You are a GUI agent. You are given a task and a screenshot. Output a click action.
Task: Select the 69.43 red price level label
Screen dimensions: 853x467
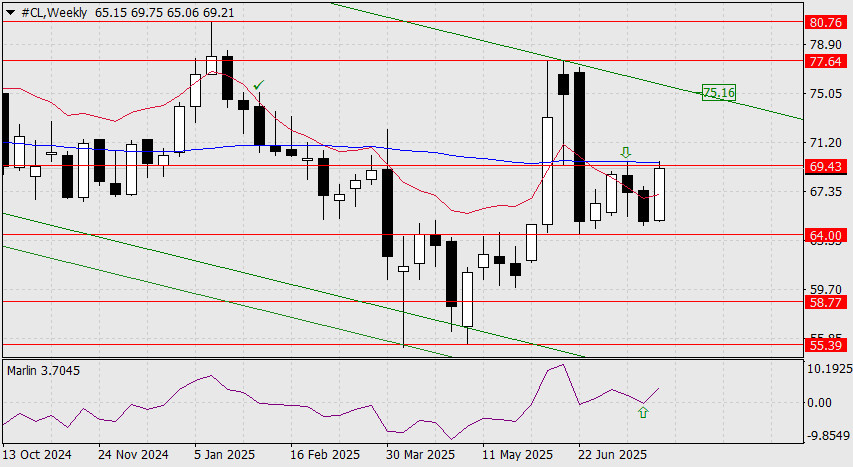(825, 166)
